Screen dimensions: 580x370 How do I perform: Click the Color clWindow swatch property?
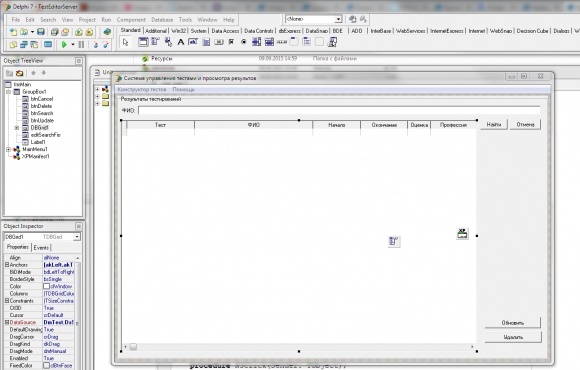[47, 286]
